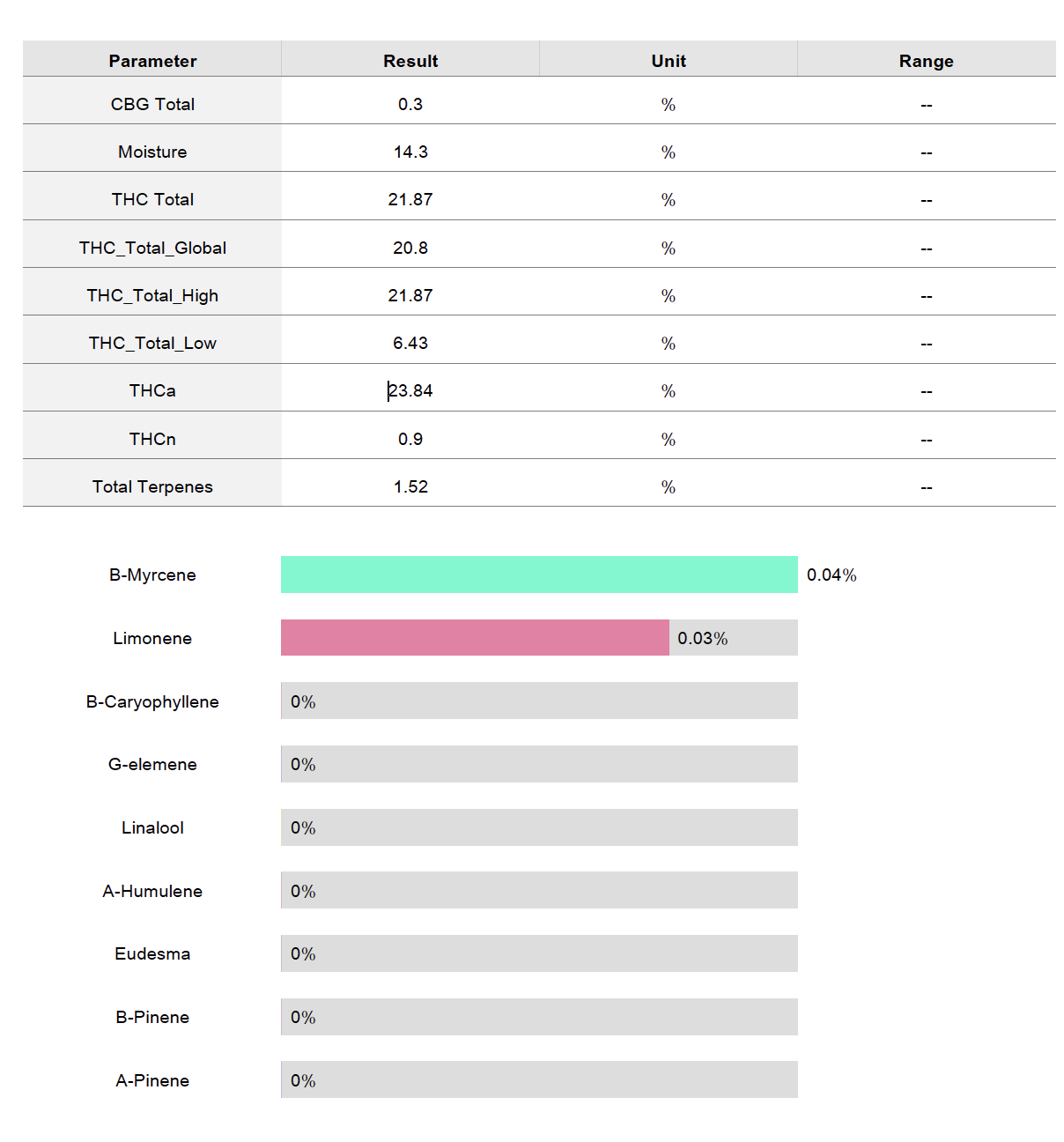Image resolution: width=1064 pixels, height=1142 pixels.
Task: Click the Parameter column header
Action: [x=152, y=61]
